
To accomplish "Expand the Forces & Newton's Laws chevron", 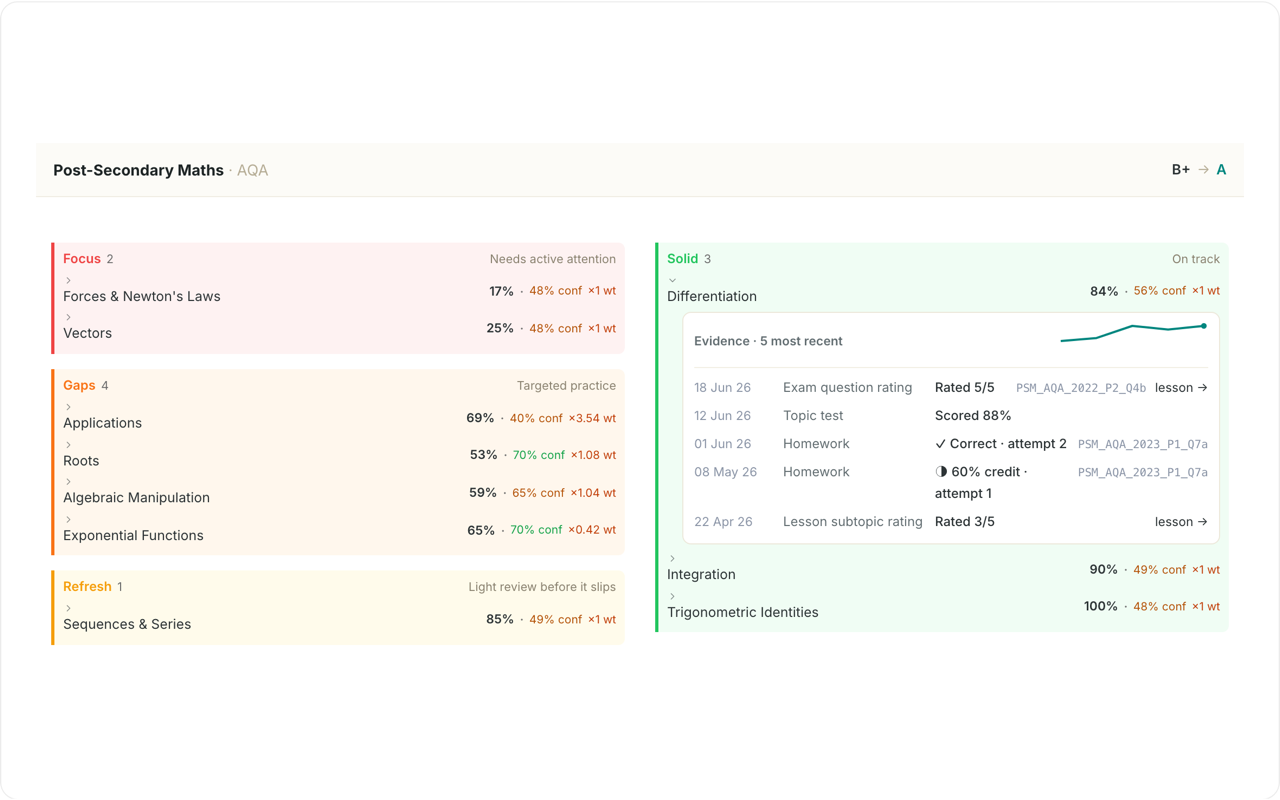I will (x=68, y=281).
